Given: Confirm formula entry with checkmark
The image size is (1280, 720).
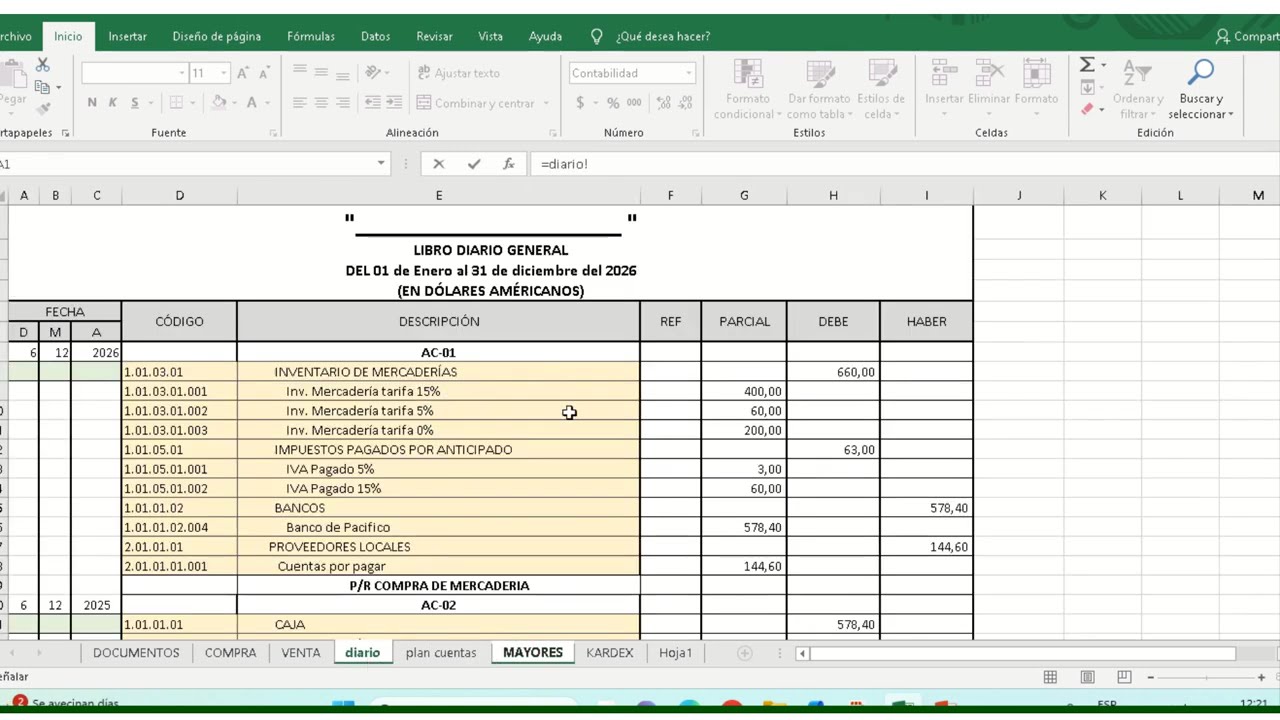Looking at the screenshot, I should click(474, 164).
